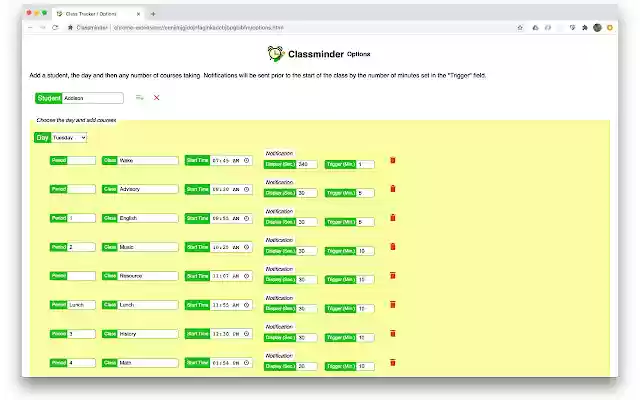Open time picker clock for Lunch start time
Screen dimensions: 640x400
click(247, 305)
